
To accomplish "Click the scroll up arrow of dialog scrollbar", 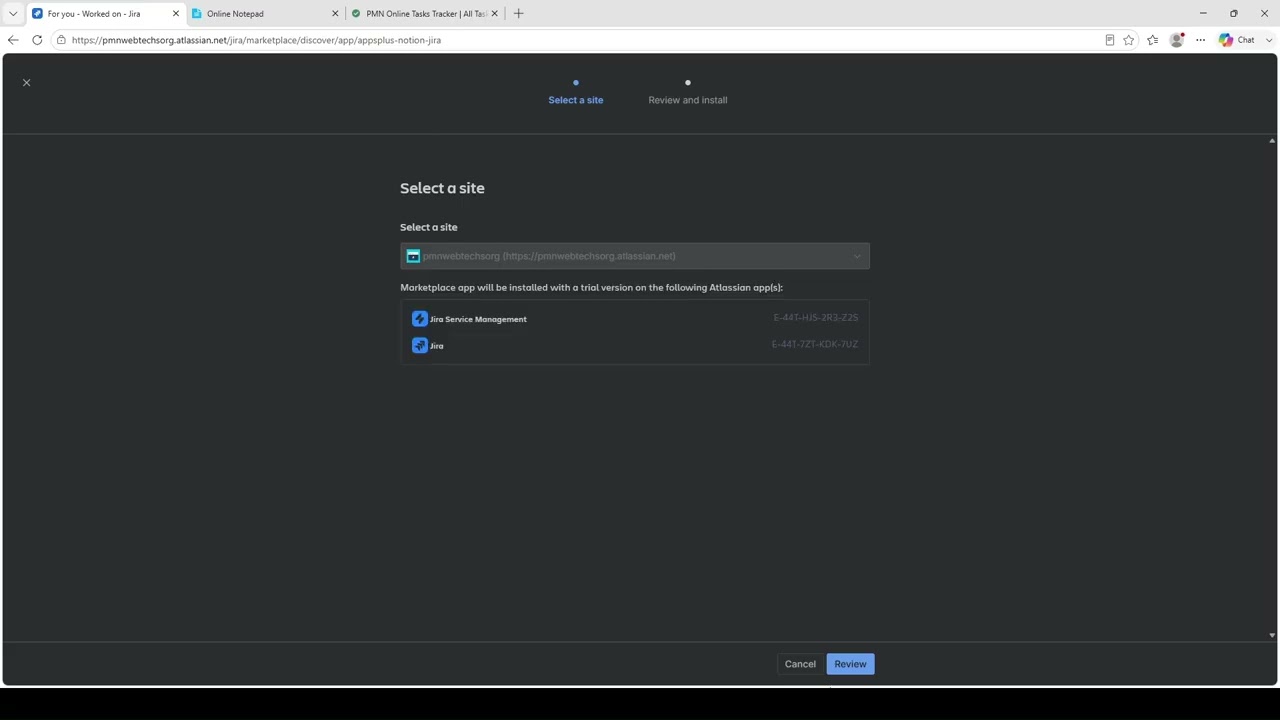I will (x=1272, y=141).
